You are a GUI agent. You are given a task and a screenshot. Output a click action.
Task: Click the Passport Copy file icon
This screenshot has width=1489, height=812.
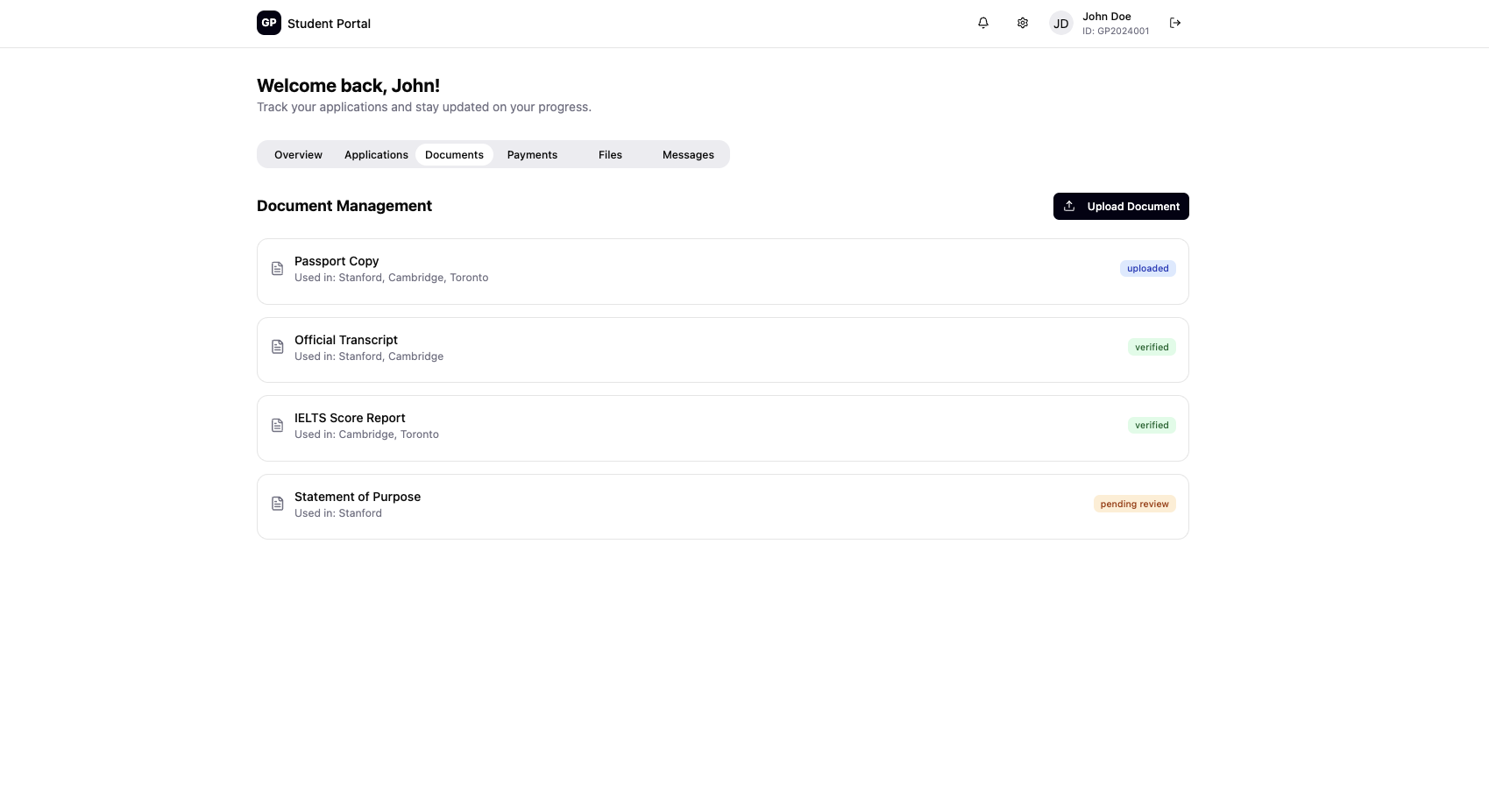point(278,269)
